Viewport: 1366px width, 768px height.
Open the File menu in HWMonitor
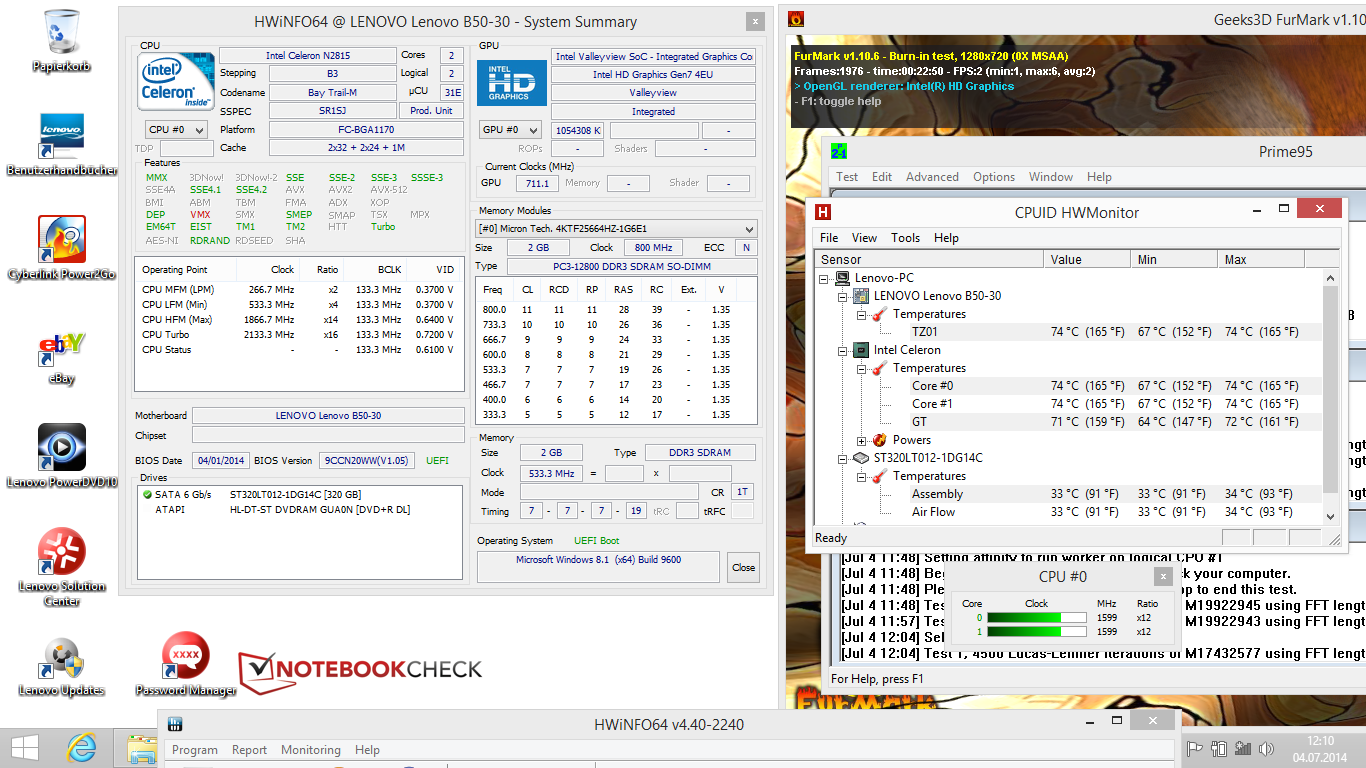(x=829, y=238)
